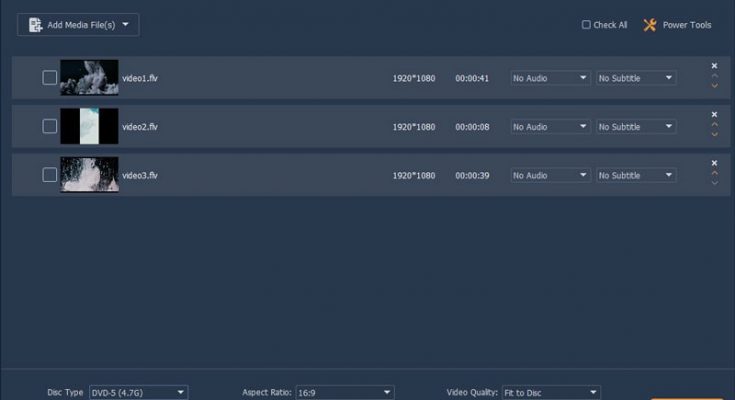This screenshot has width=735, height=400.
Task: Move video2.flv up using up arrow
Action: 714,126
